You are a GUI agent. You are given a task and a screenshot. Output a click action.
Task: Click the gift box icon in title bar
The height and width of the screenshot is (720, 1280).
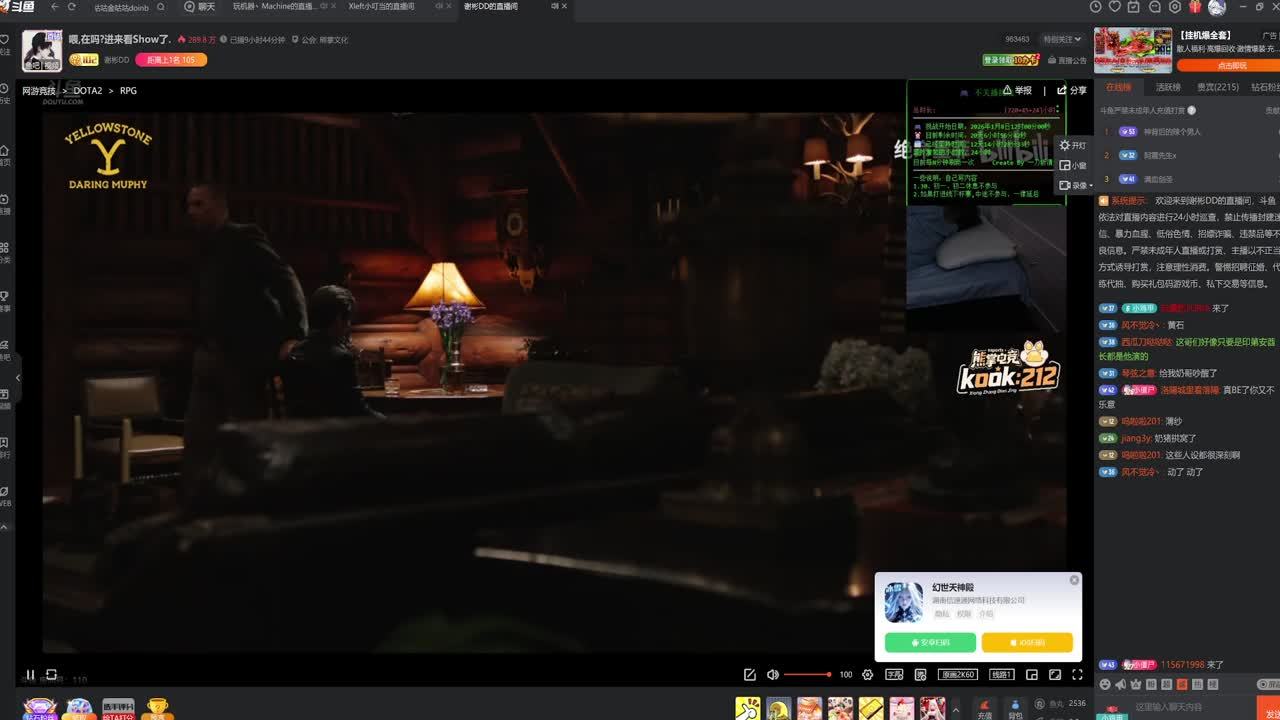(1194, 7)
